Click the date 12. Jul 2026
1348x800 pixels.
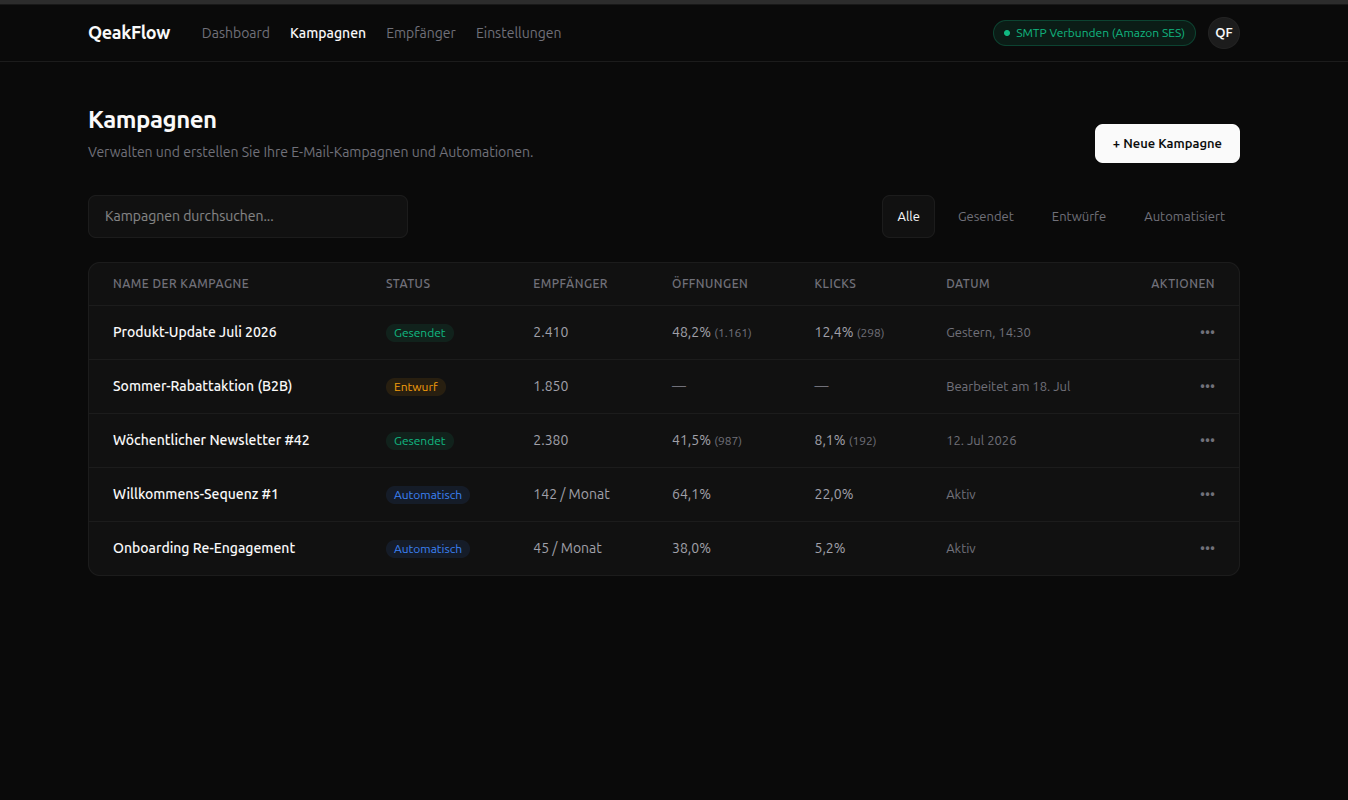(x=981, y=441)
